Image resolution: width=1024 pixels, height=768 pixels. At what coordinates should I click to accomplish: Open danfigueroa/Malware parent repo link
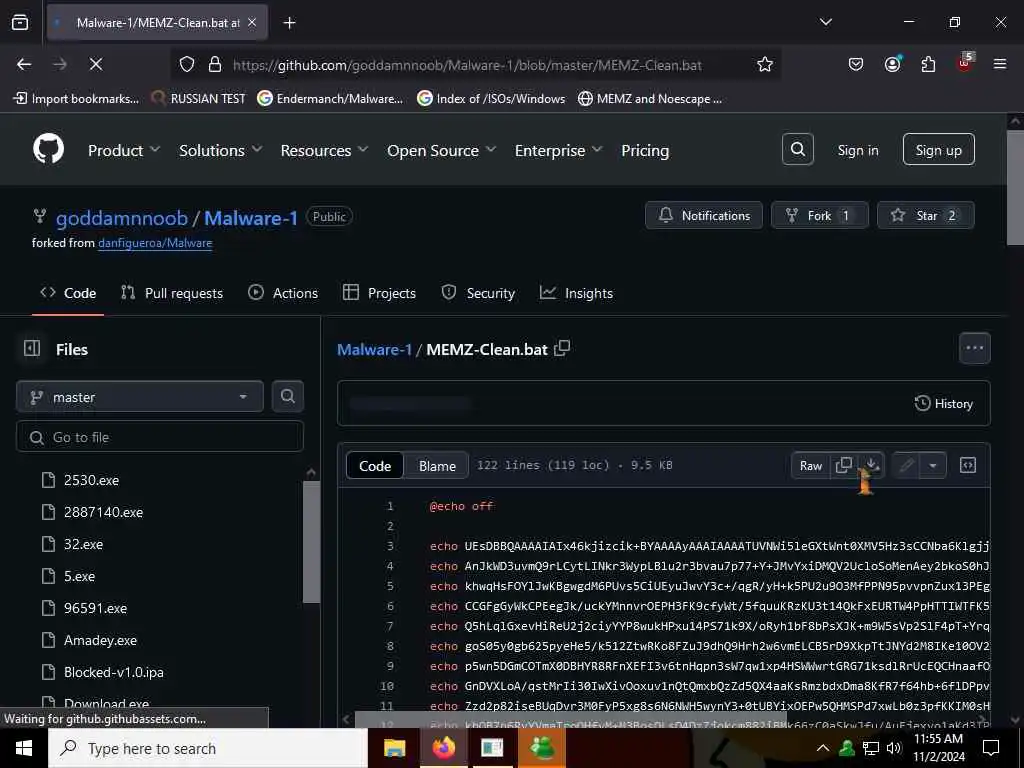[155, 243]
